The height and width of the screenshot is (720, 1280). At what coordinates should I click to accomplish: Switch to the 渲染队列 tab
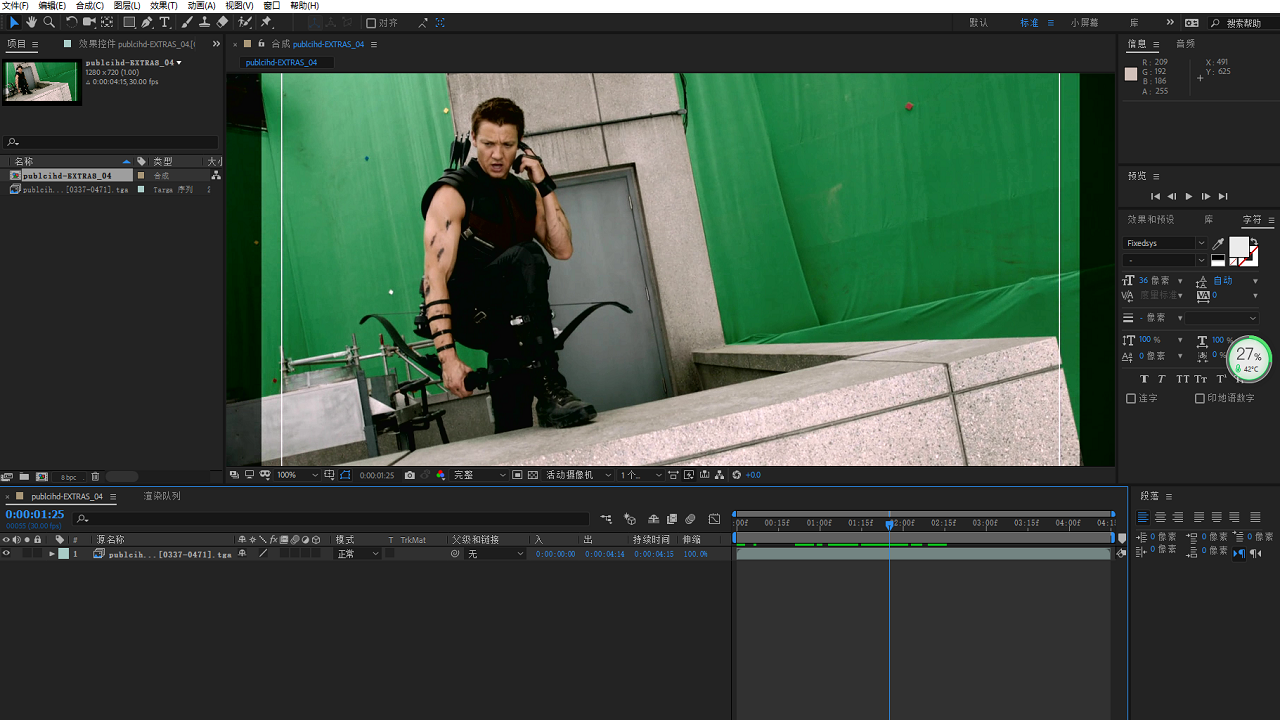(x=162, y=496)
